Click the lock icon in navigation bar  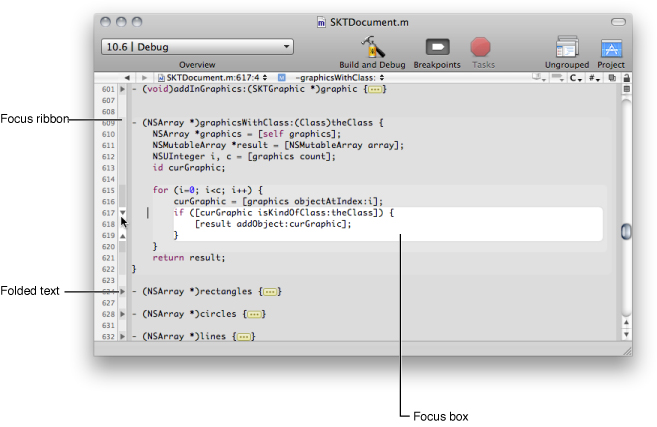(626, 77)
